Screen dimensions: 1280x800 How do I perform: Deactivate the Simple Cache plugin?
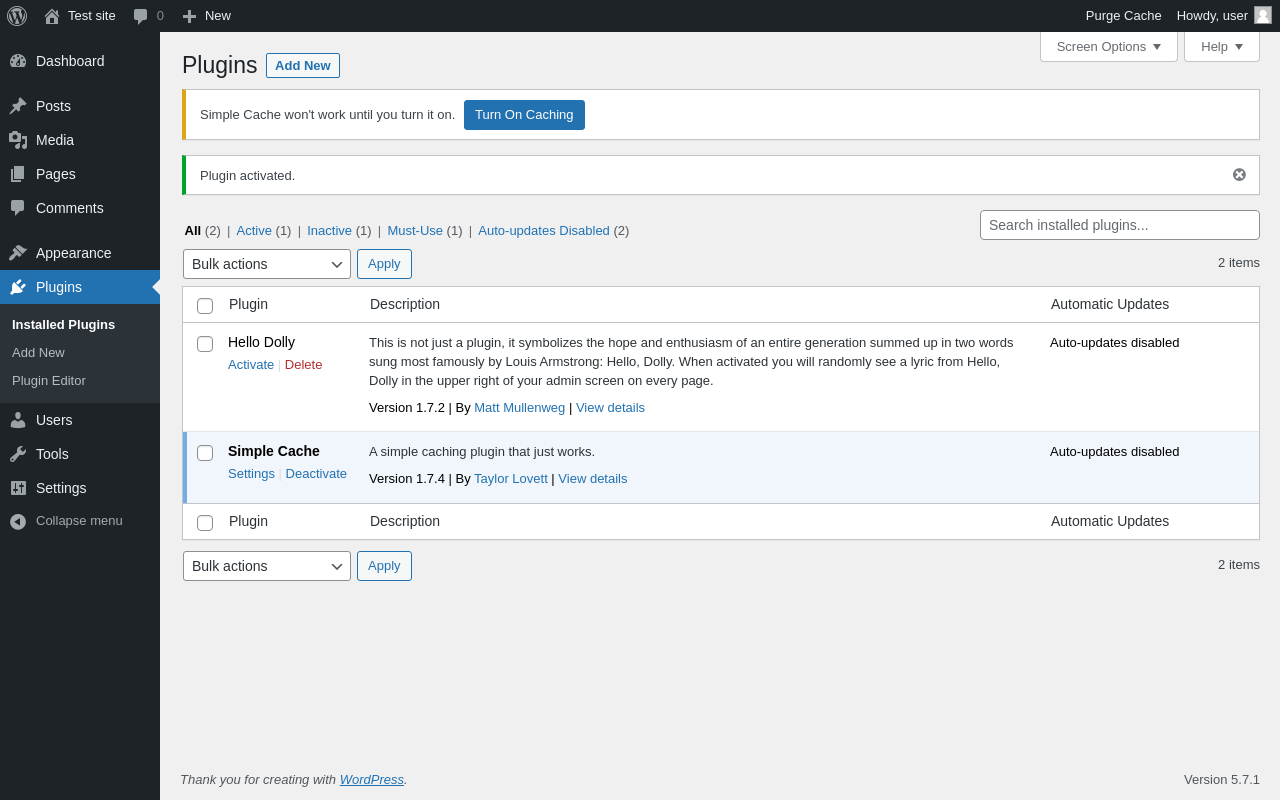tap(316, 474)
